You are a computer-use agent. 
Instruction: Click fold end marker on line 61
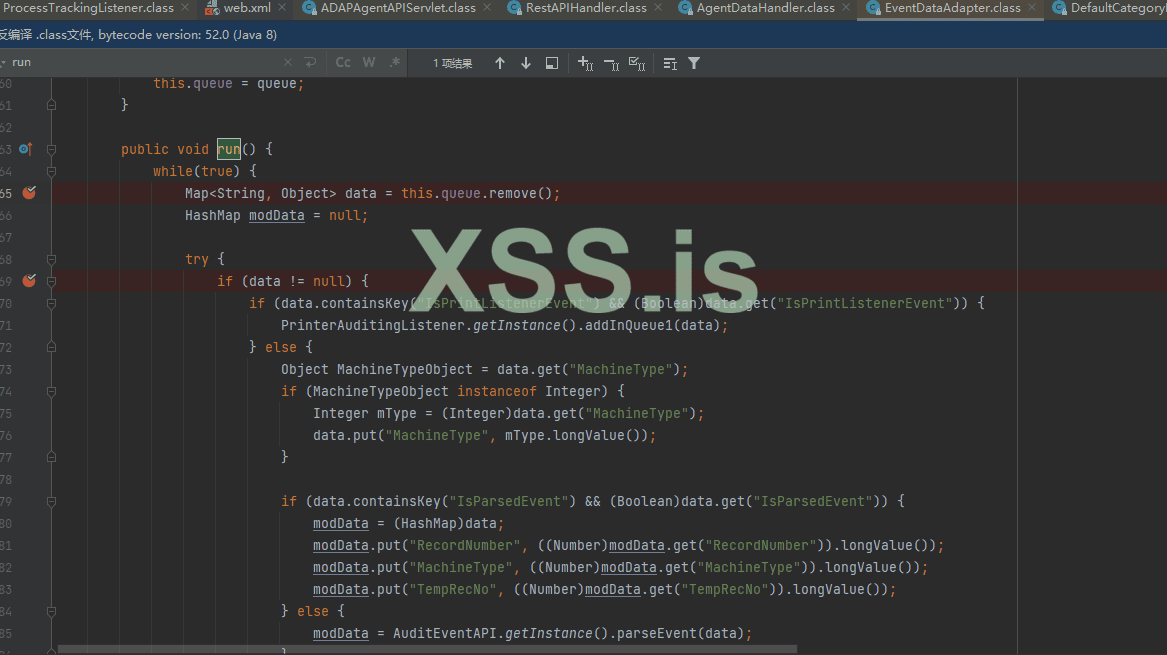click(x=51, y=105)
